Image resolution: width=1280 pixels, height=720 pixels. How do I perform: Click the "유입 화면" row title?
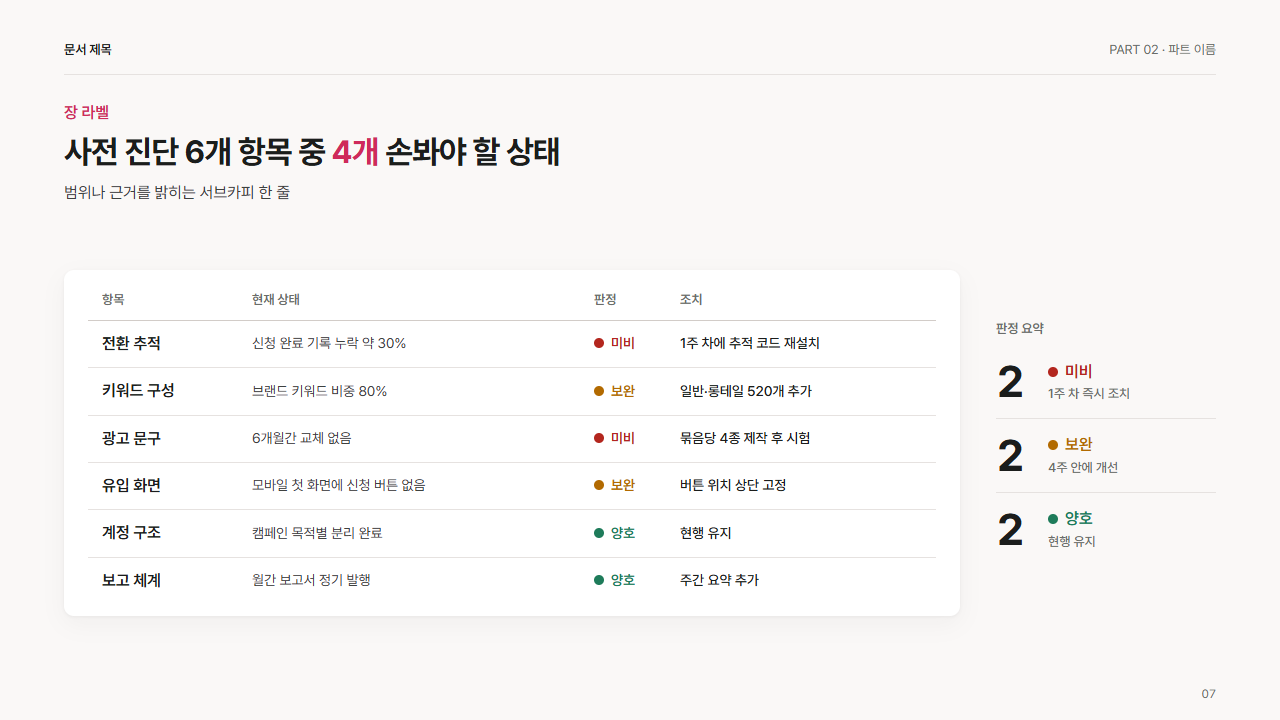pyautogui.click(x=131, y=485)
